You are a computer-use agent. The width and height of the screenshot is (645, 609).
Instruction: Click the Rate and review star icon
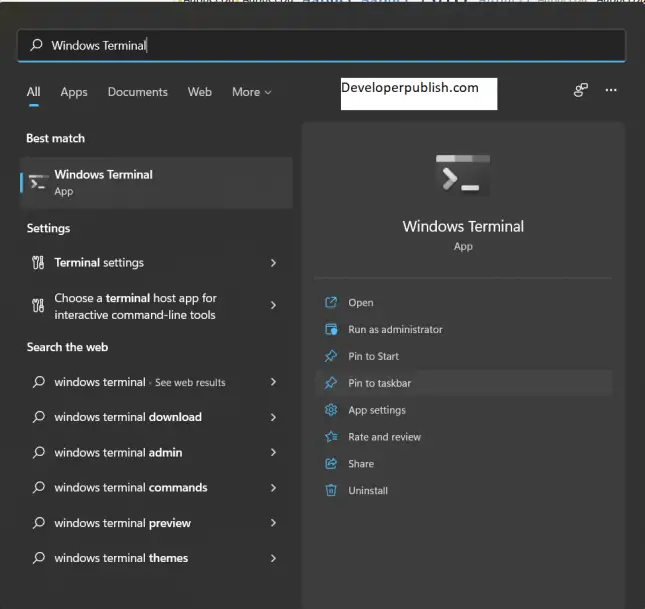coord(331,437)
